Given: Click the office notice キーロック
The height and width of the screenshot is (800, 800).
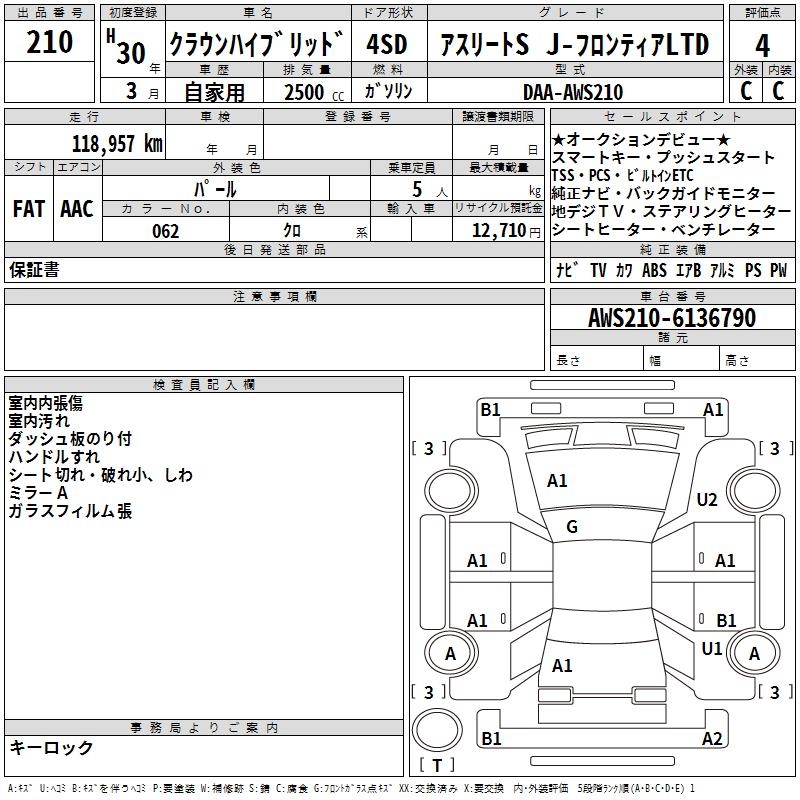Looking at the screenshot, I should 51,748.
